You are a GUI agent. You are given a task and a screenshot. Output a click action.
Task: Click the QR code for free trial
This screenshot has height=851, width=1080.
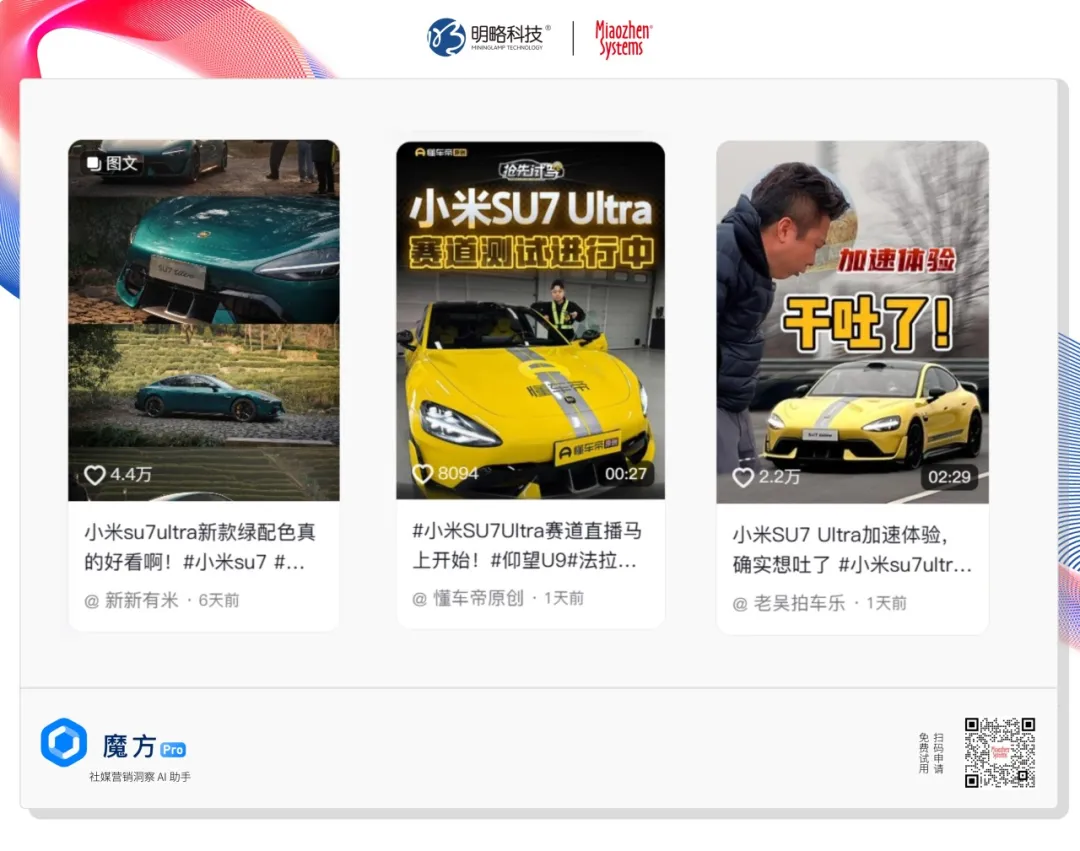(999, 752)
